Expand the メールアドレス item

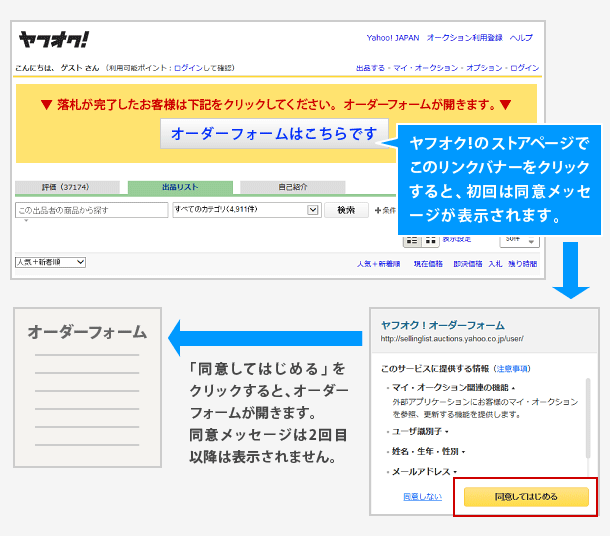point(424,472)
